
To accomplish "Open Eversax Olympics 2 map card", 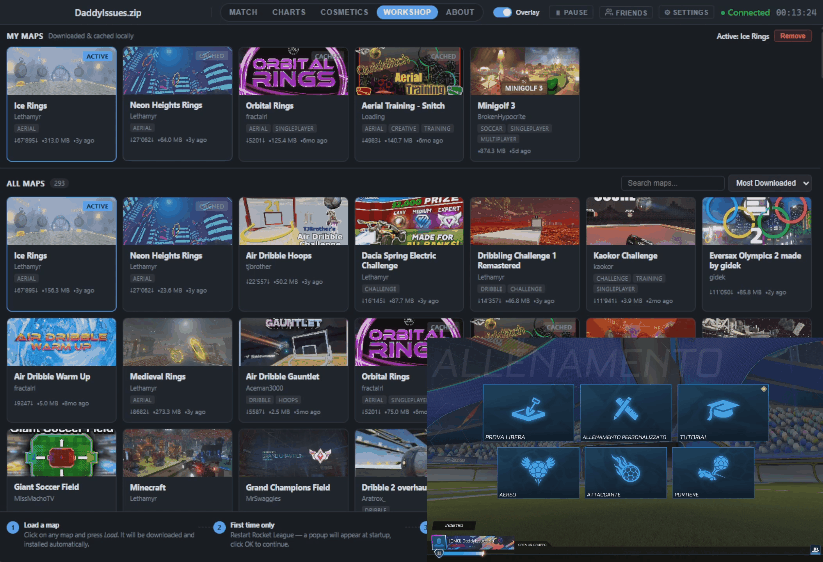I will [757, 254].
